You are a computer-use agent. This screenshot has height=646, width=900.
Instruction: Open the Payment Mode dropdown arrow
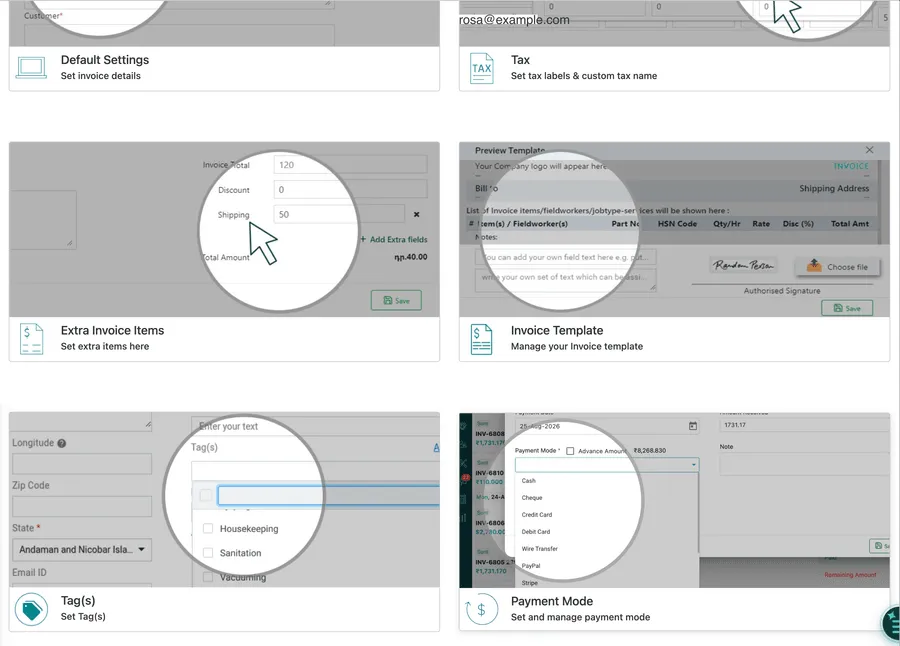(693, 465)
